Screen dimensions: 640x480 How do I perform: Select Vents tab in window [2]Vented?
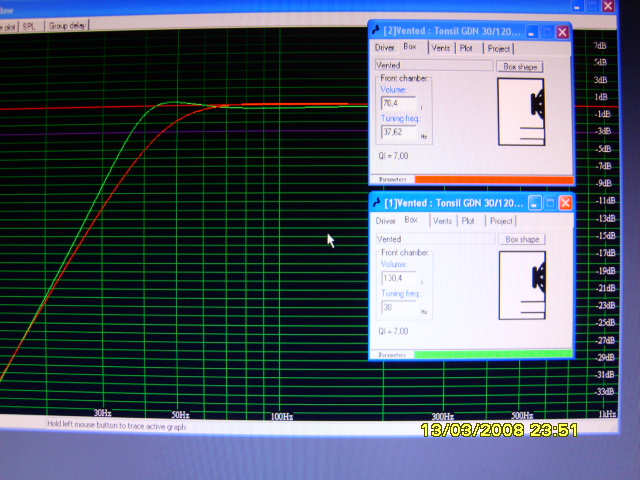pyautogui.click(x=440, y=47)
